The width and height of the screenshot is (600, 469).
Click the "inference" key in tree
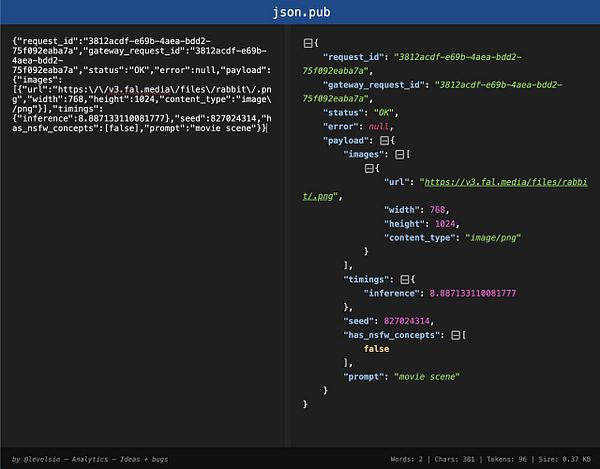click(391, 293)
